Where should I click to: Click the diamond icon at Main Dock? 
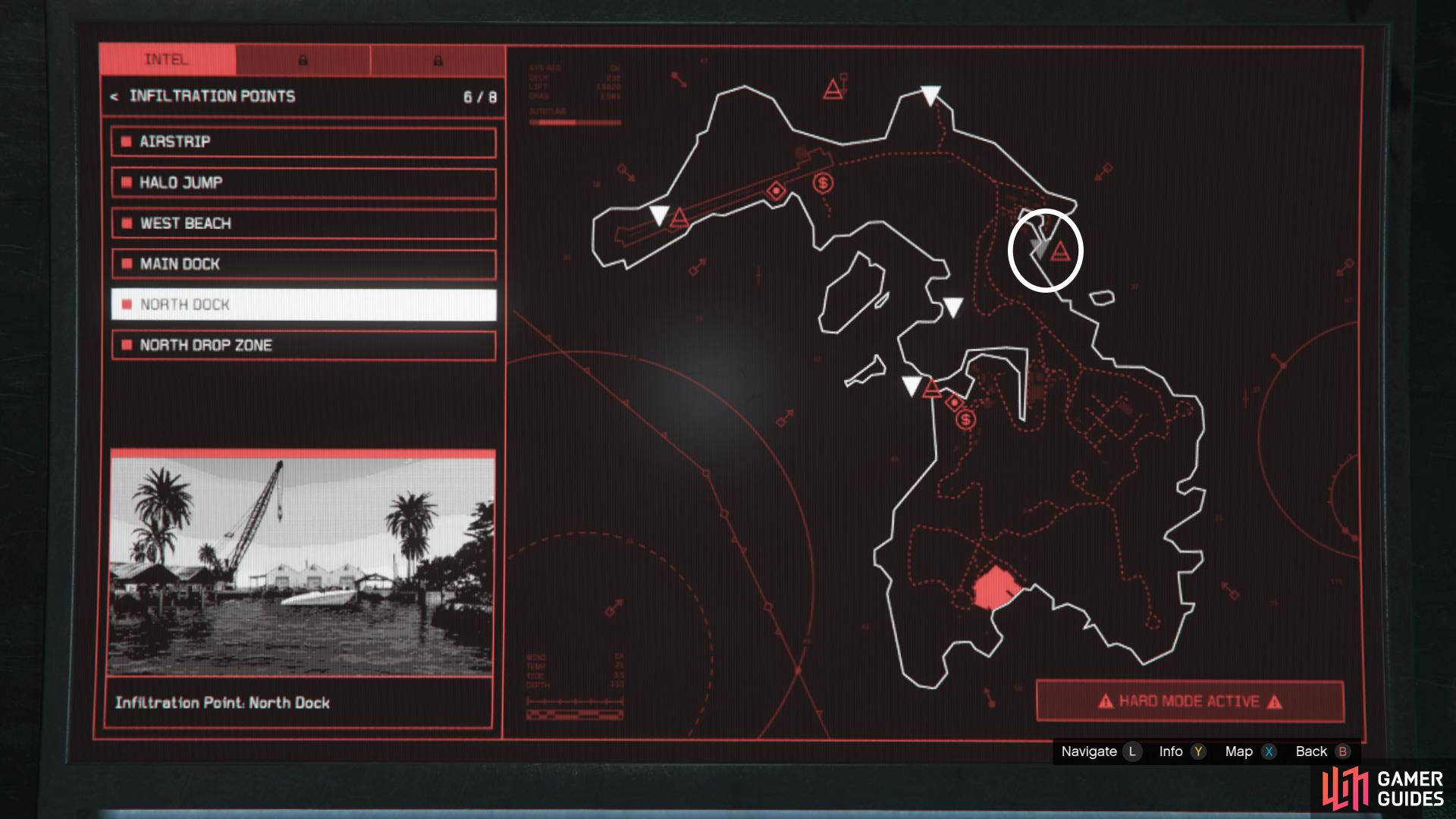[955, 403]
